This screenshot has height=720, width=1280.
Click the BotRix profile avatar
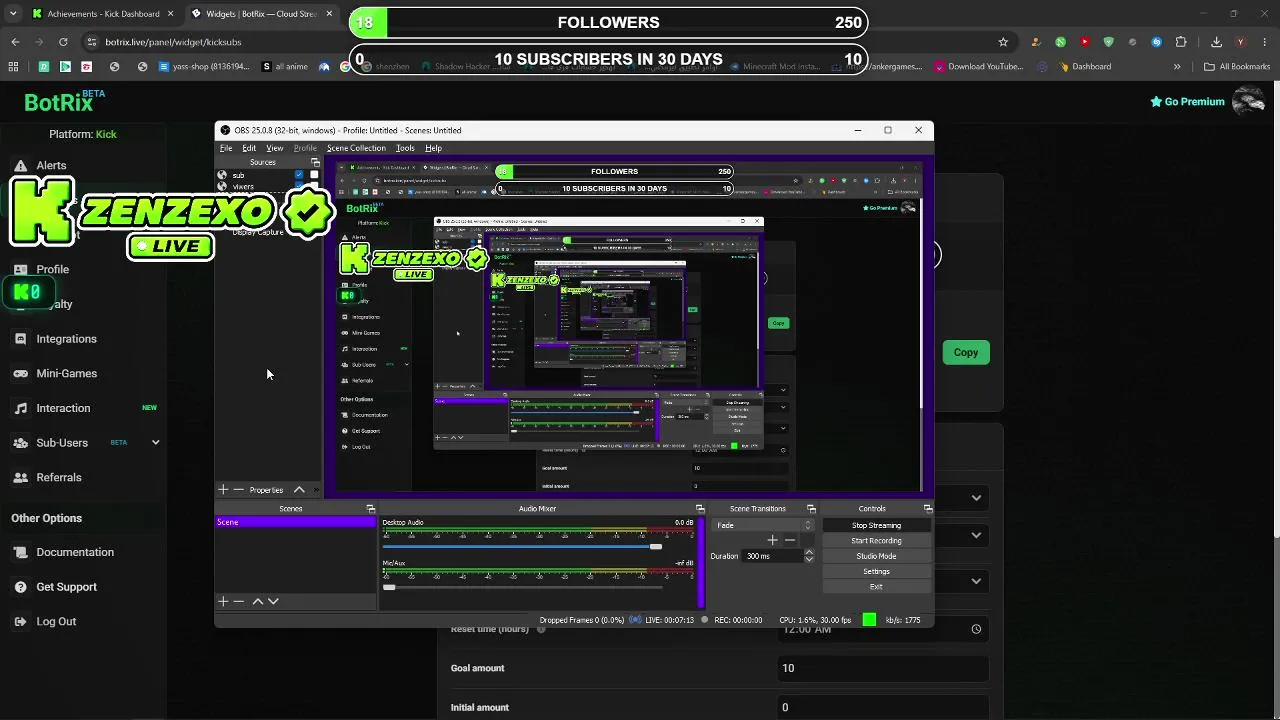click(1249, 101)
